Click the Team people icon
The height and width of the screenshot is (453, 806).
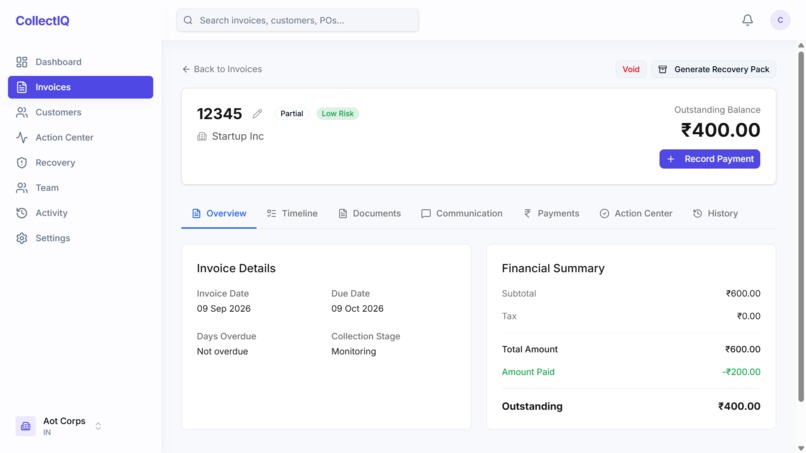tap(22, 188)
